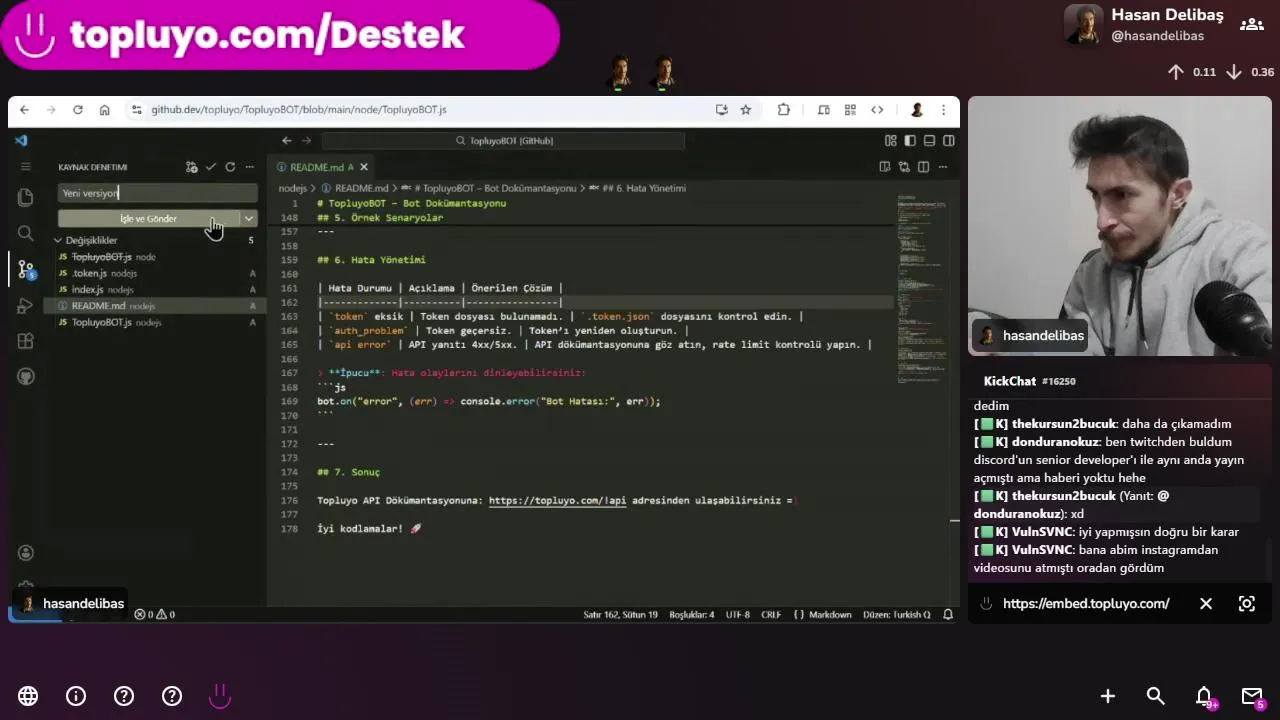Screen dimensions: 1280x720
Task: Toggle the primary side bar visibility
Action: click(910, 141)
